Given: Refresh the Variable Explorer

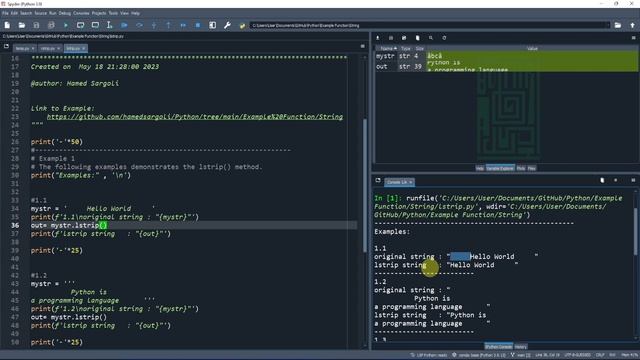Looking at the screenshot, I should tap(444, 38).
